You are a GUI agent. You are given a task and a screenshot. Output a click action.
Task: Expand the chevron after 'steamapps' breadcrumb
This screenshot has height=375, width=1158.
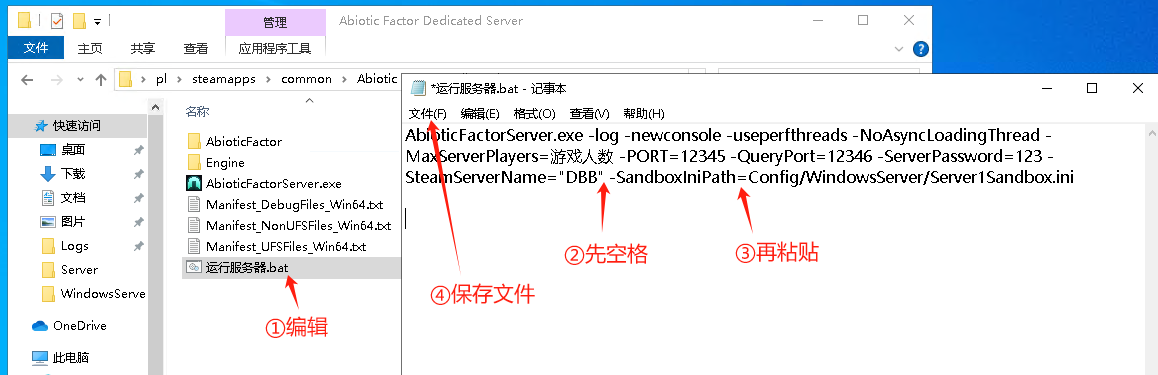(x=269, y=80)
